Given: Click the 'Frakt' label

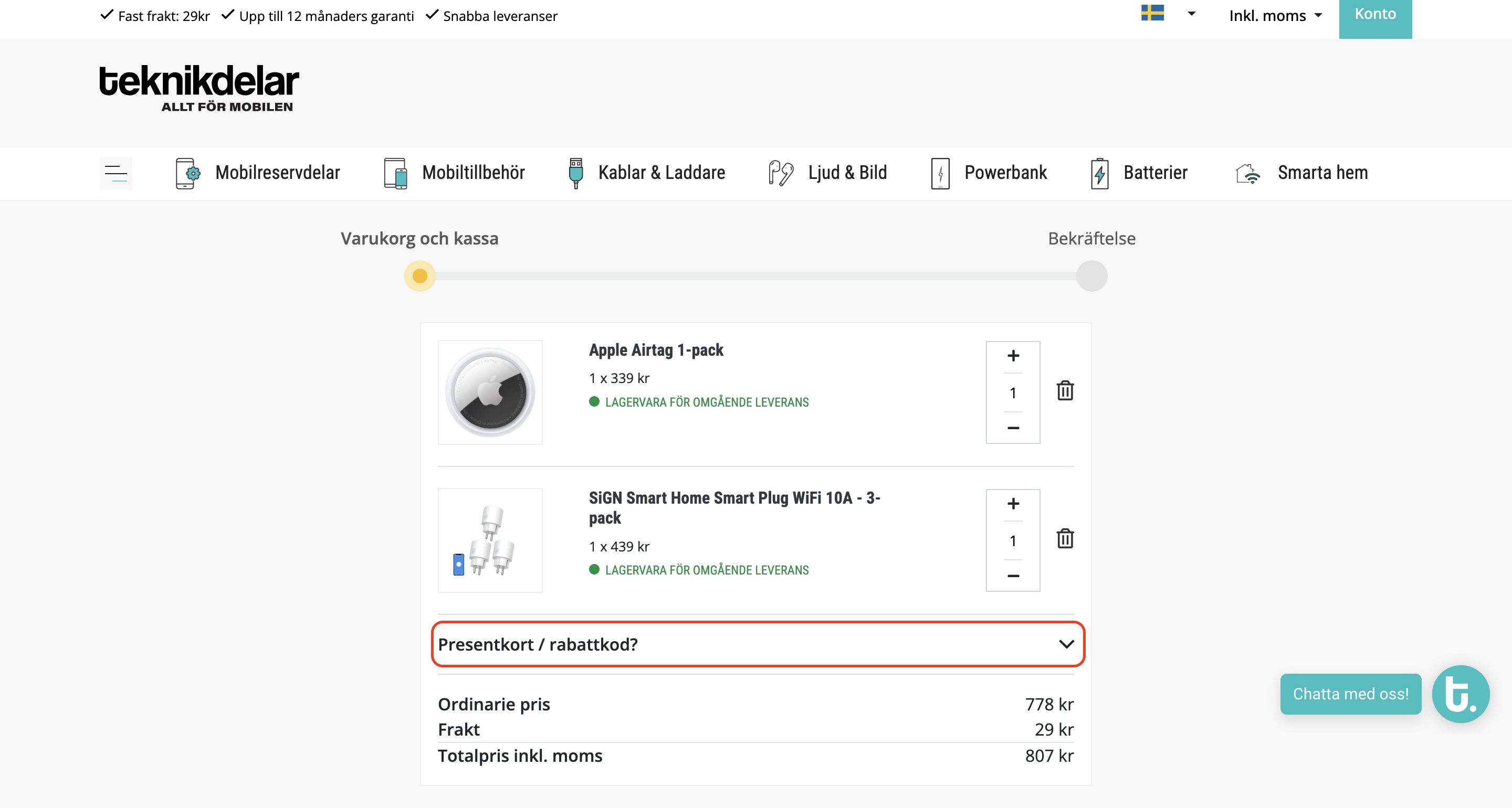Looking at the screenshot, I should pos(458,729).
